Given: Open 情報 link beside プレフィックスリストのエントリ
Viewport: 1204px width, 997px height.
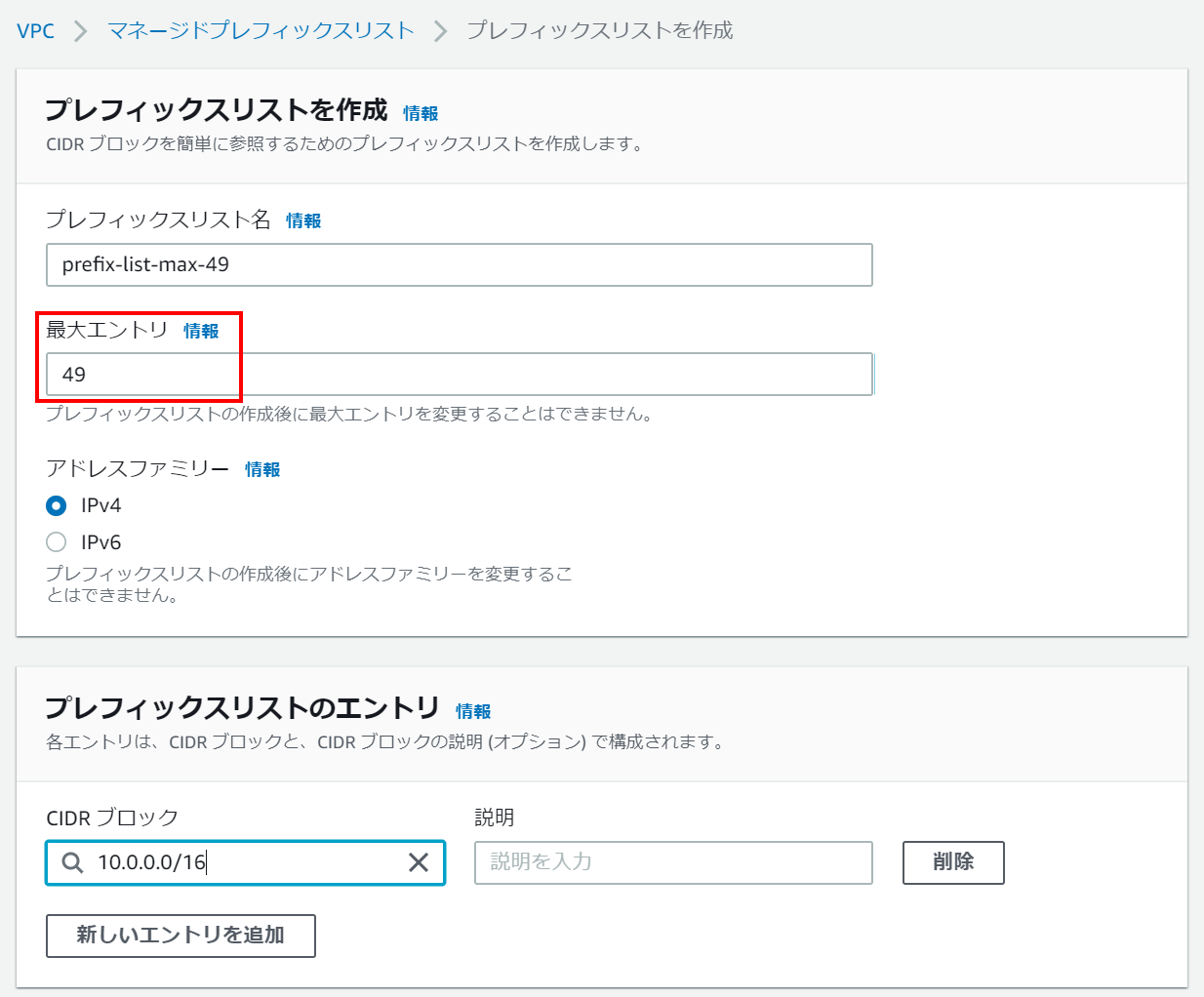Looking at the screenshot, I should (x=473, y=712).
